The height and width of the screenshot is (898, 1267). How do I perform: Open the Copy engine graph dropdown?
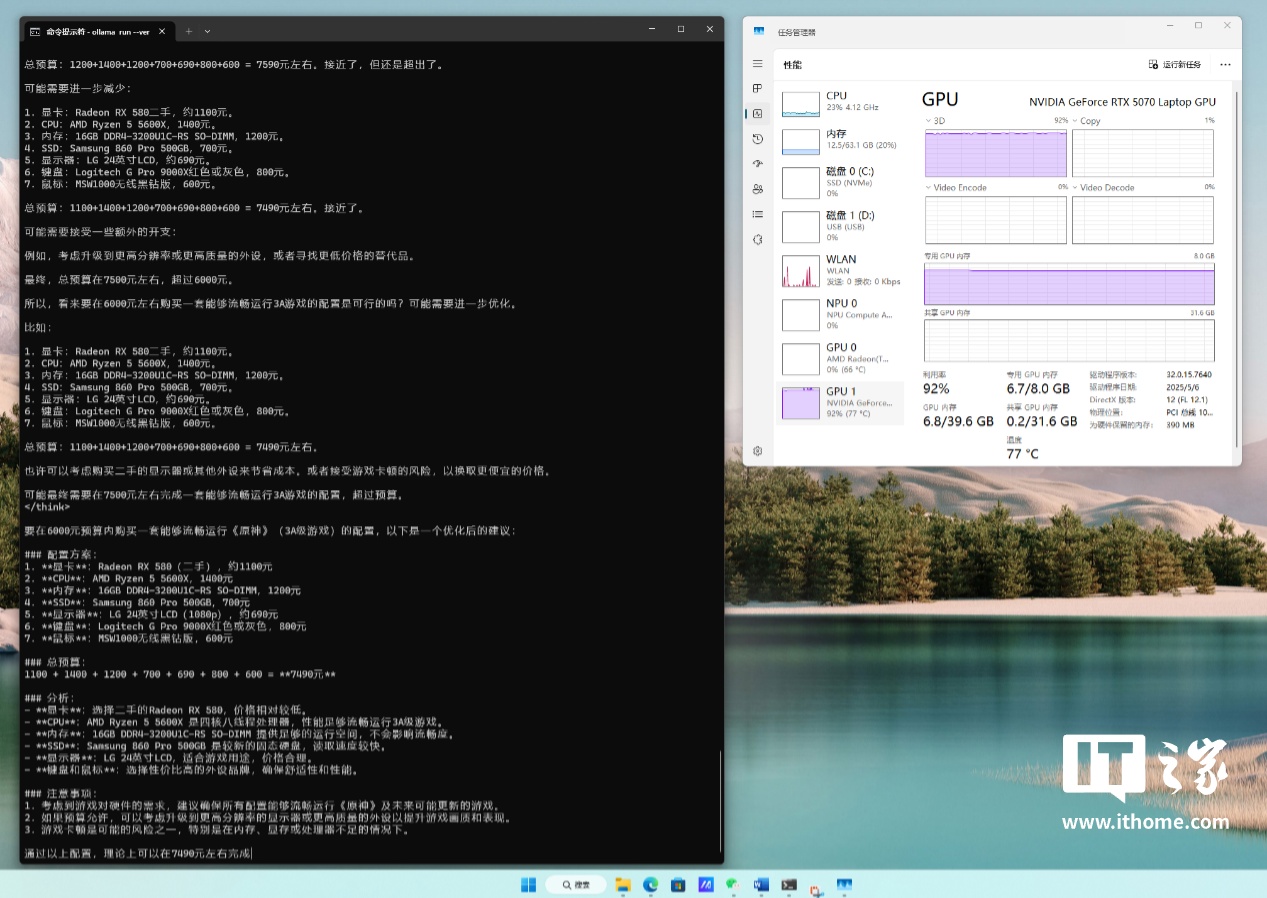(x=1076, y=121)
